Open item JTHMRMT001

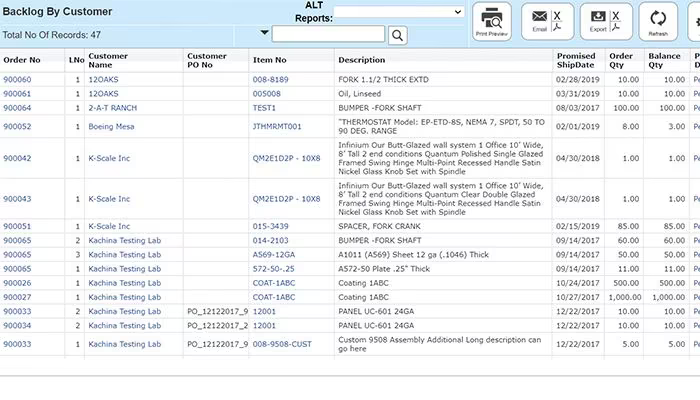tap(277, 126)
